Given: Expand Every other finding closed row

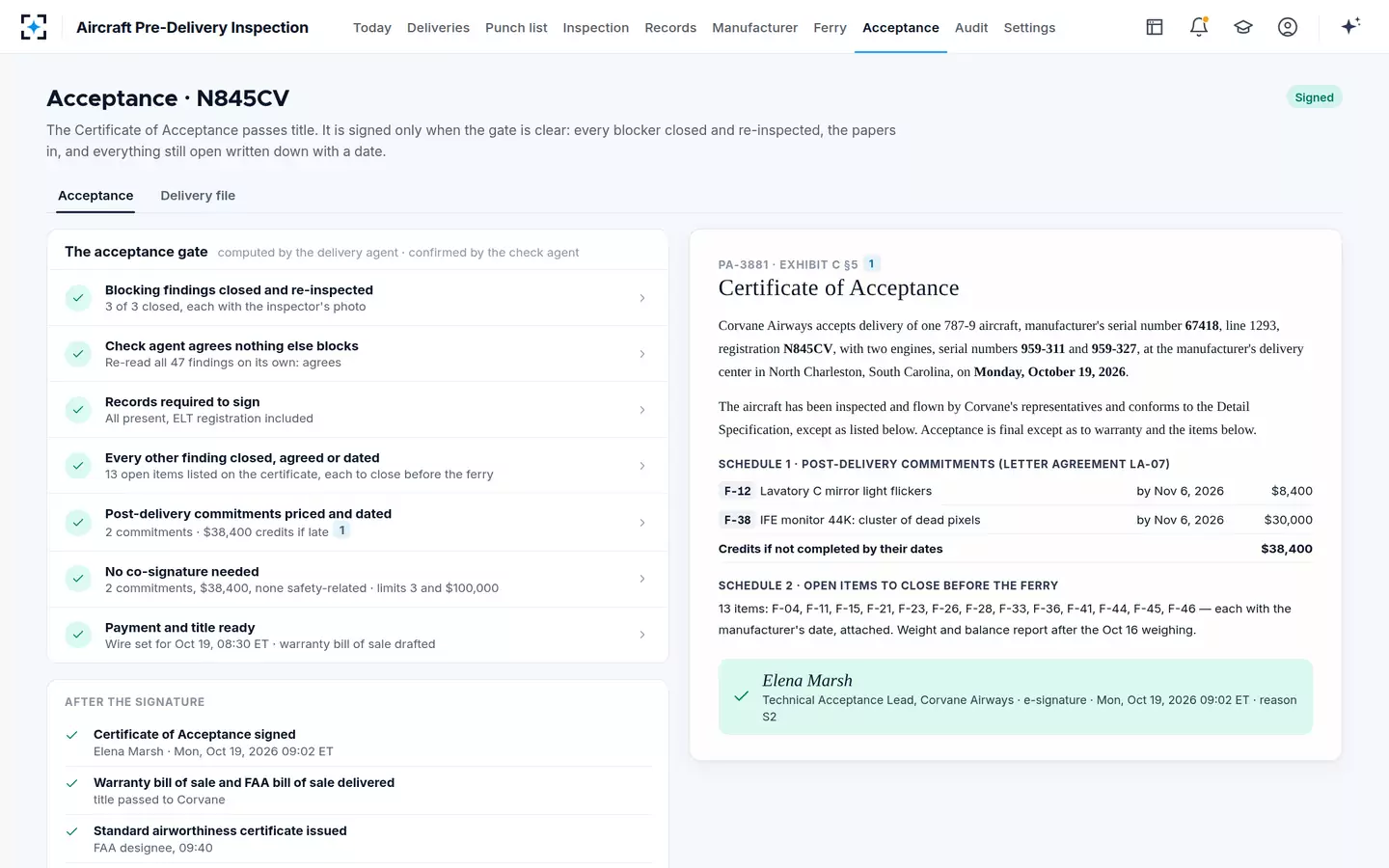Looking at the screenshot, I should click(x=358, y=466).
